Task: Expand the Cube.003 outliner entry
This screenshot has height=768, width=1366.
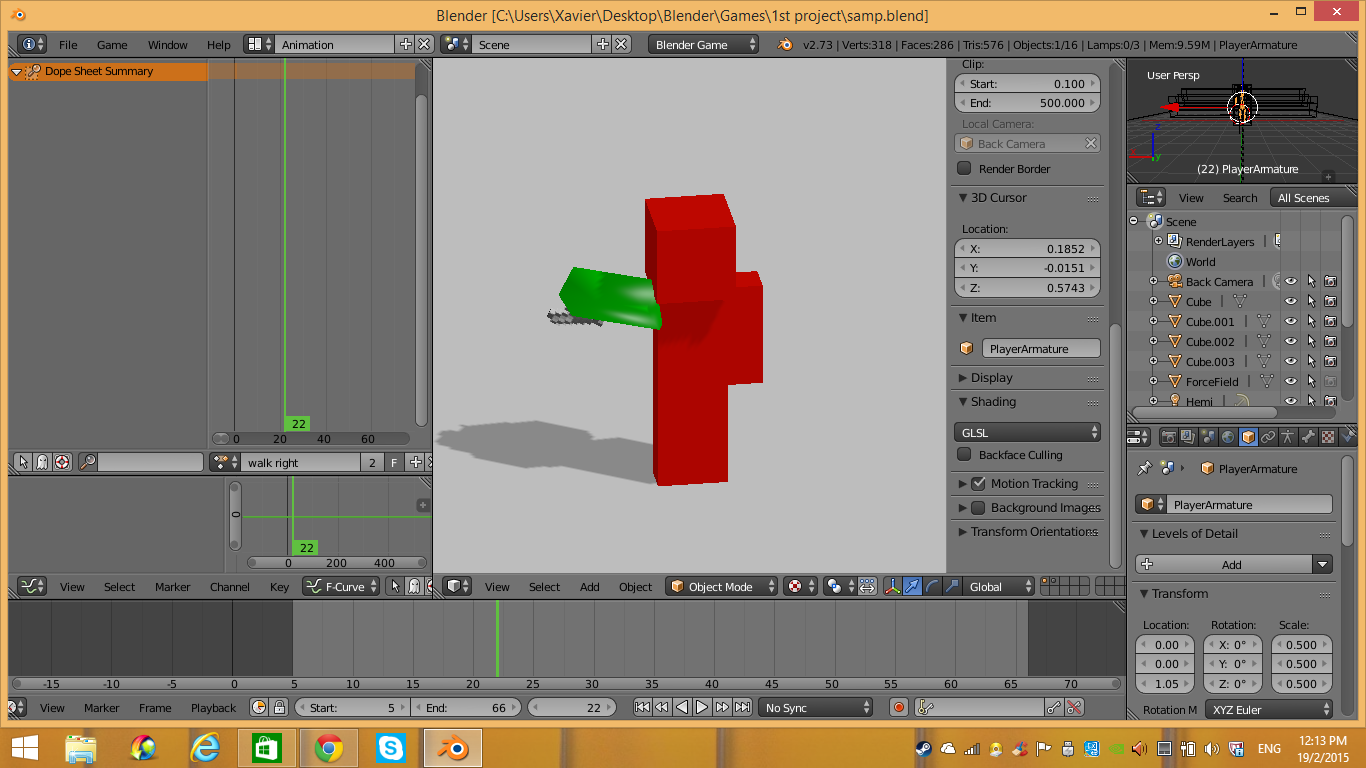Action: pyautogui.click(x=1153, y=361)
